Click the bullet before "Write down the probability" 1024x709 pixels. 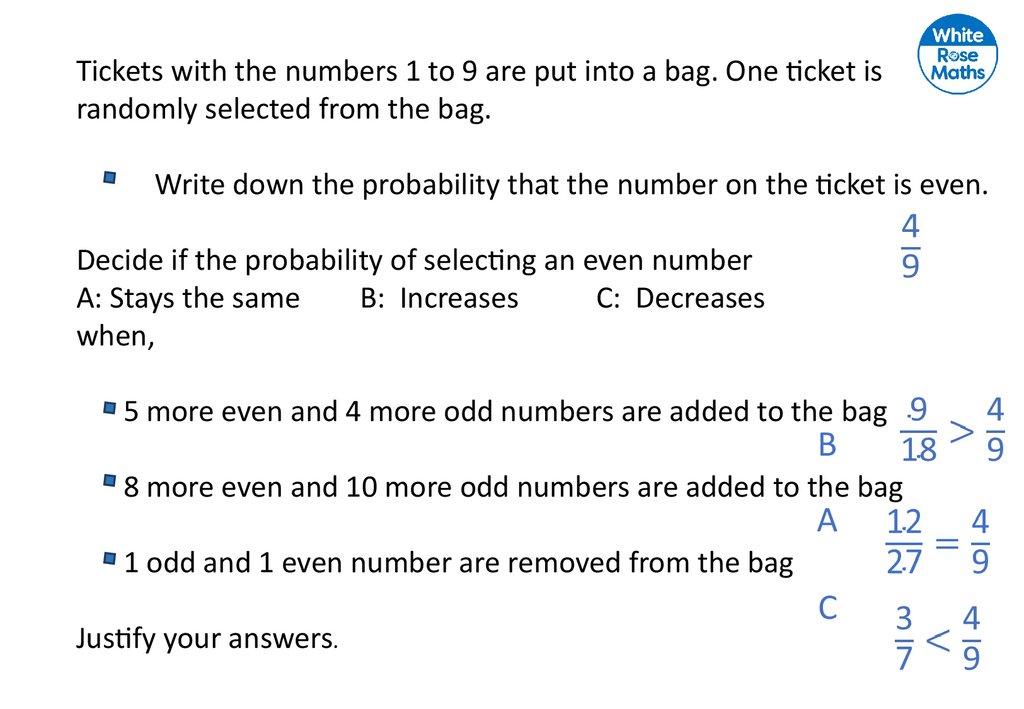click(x=109, y=179)
